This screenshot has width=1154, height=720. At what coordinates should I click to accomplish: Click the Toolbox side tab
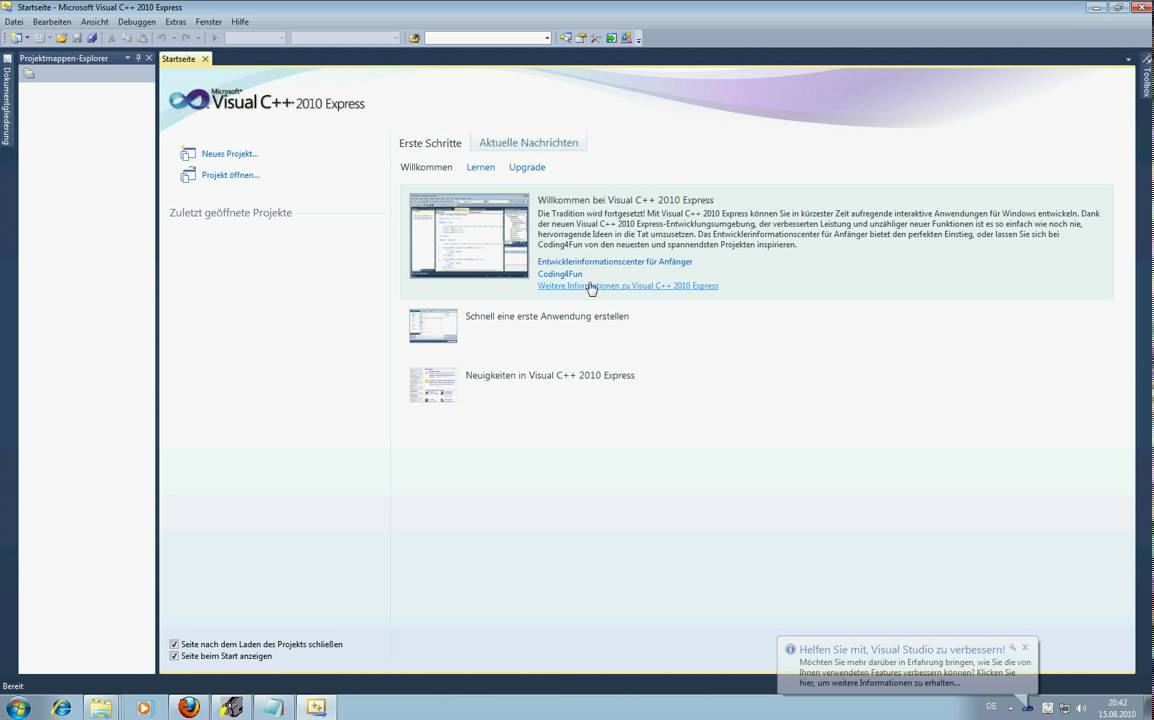(1147, 76)
